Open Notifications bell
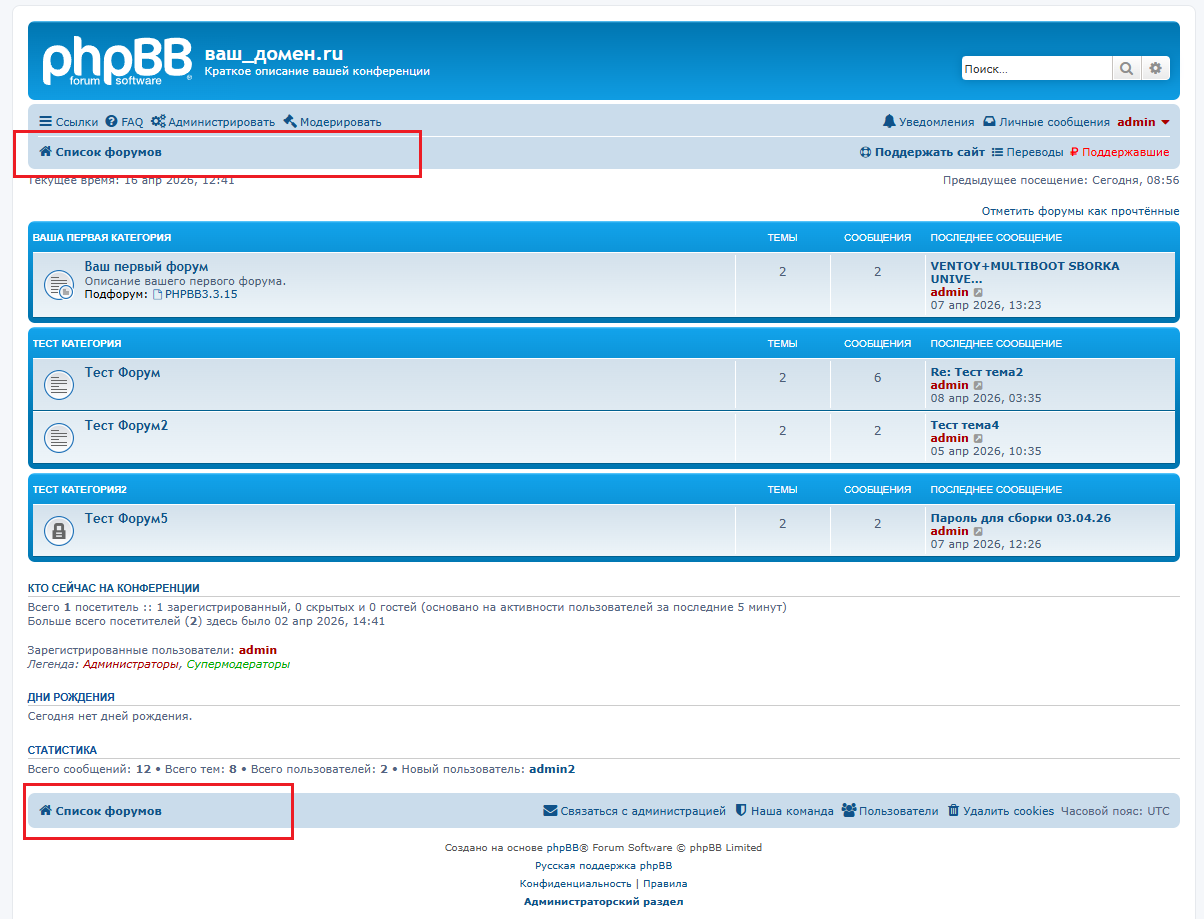Image resolution: width=1204 pixels, height=919 pixels. [928, 122]
